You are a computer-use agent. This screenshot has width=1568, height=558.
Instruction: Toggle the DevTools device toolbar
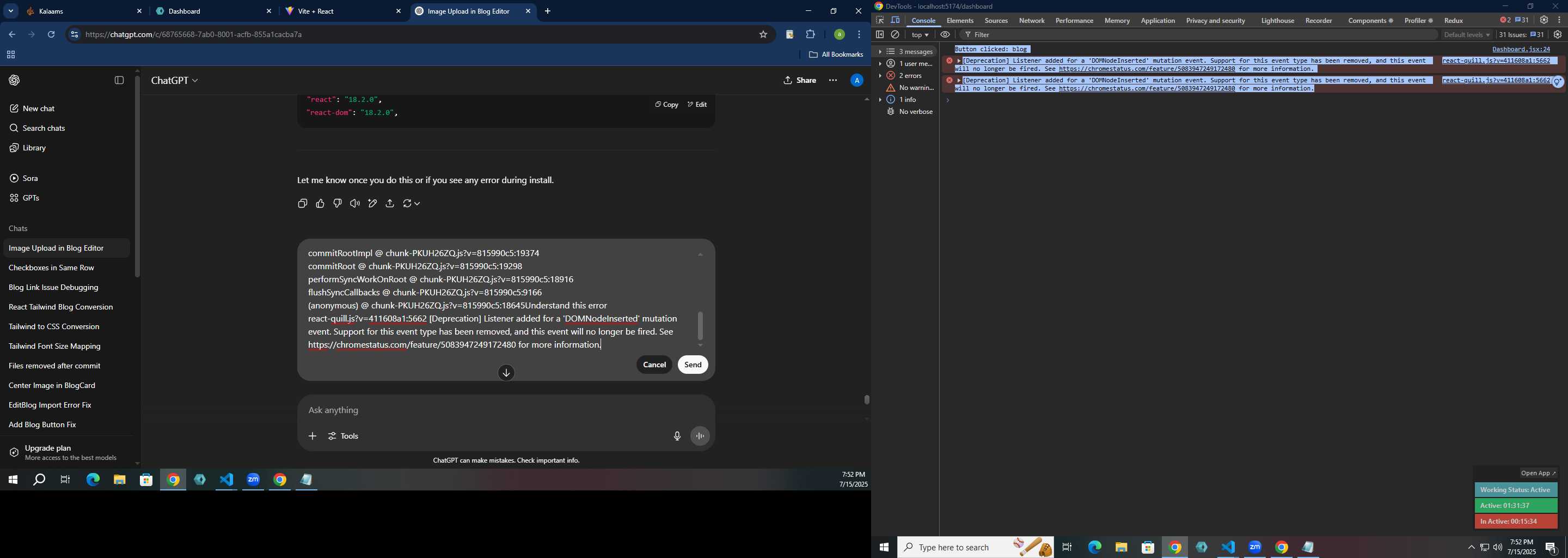[896, 20]
